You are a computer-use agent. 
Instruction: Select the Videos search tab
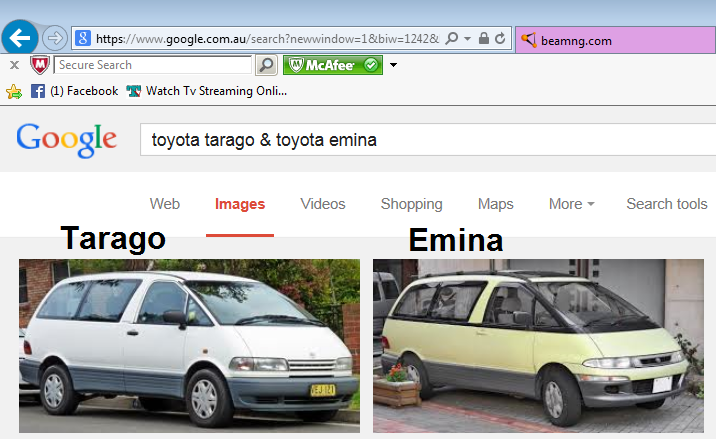(322, 204)
